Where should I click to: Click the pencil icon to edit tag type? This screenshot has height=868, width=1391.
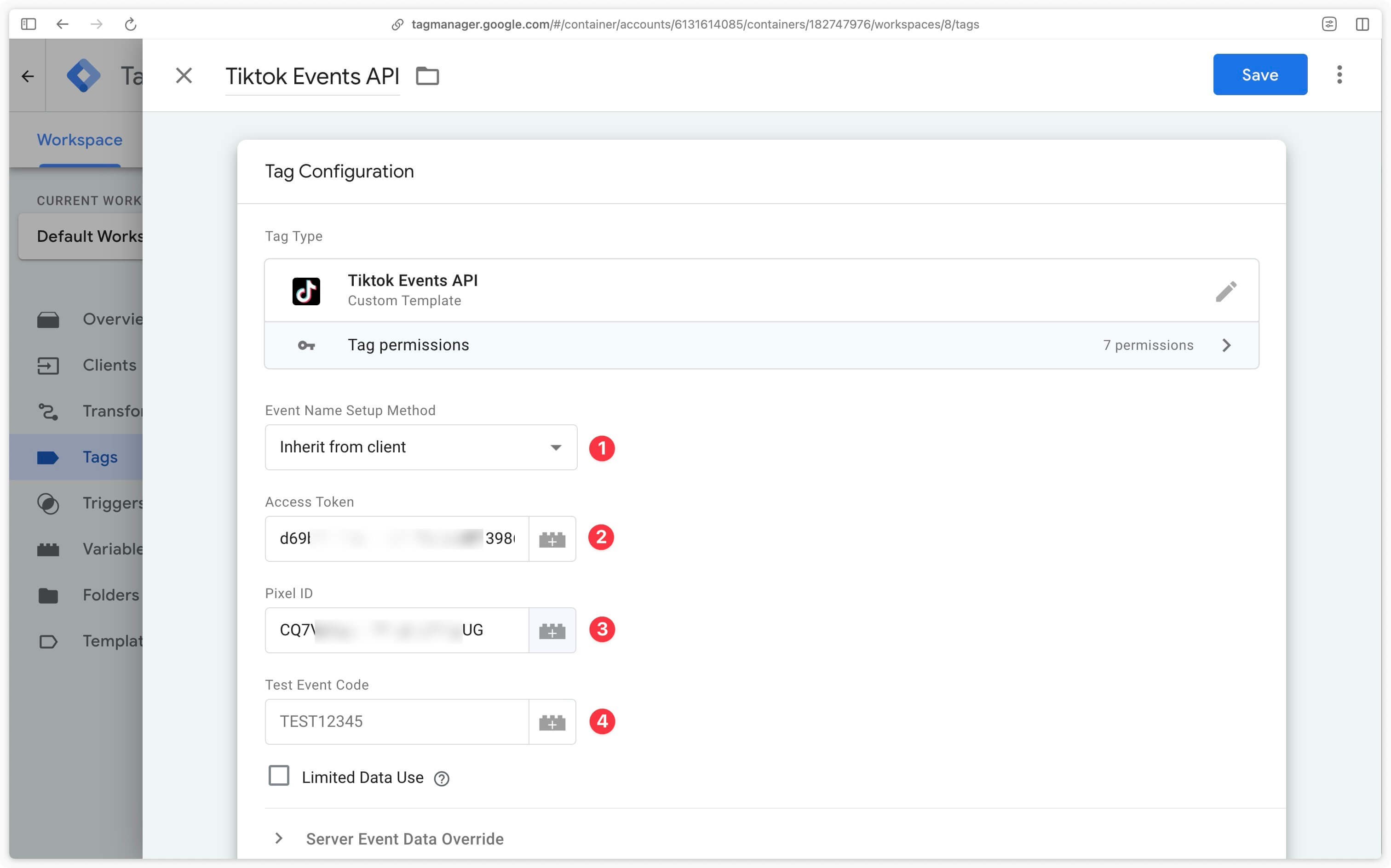click(1226, 291)
